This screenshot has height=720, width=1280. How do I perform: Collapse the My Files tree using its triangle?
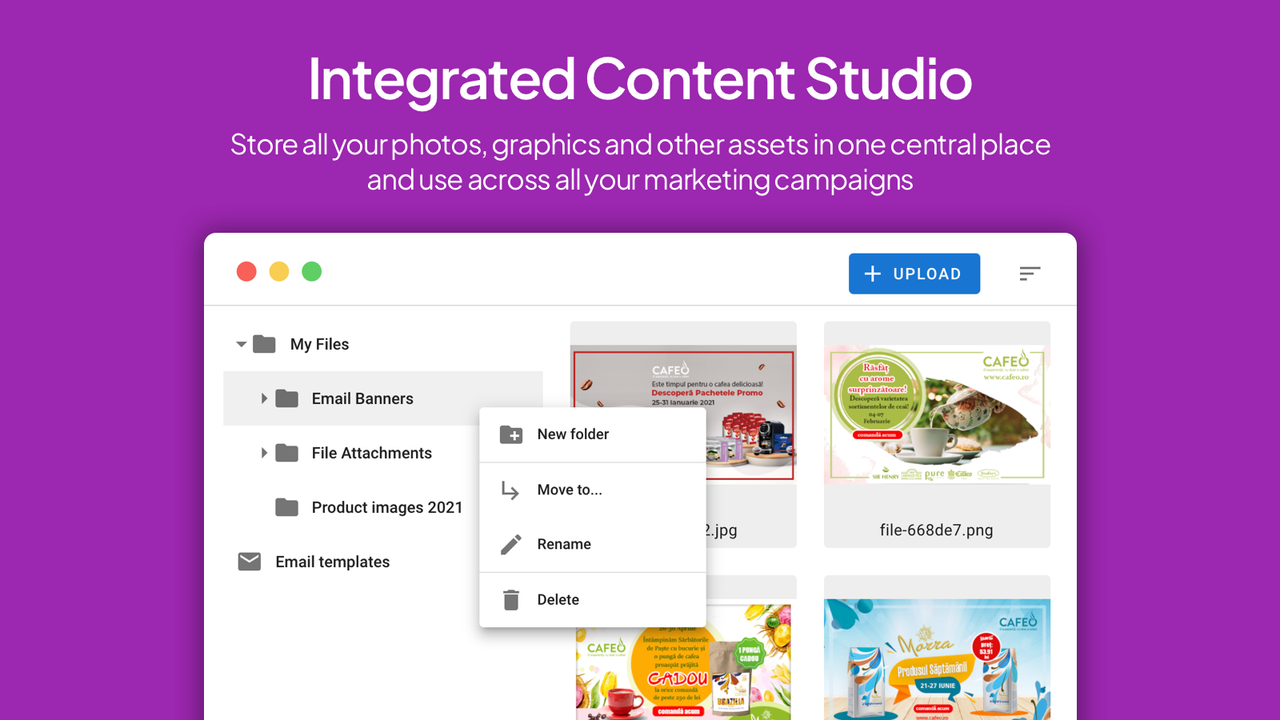click(240, 343)
